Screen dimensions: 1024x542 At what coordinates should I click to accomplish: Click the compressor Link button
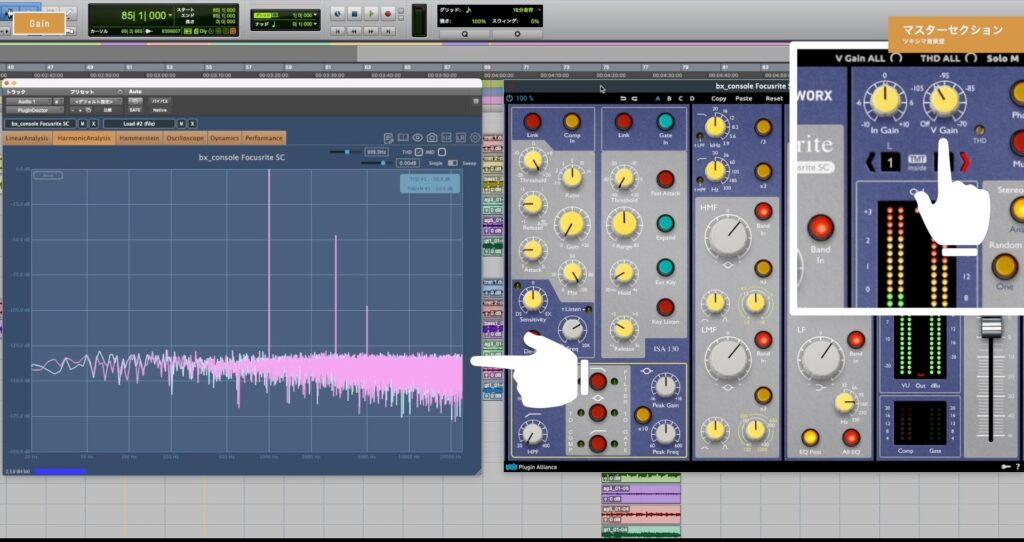532,121
